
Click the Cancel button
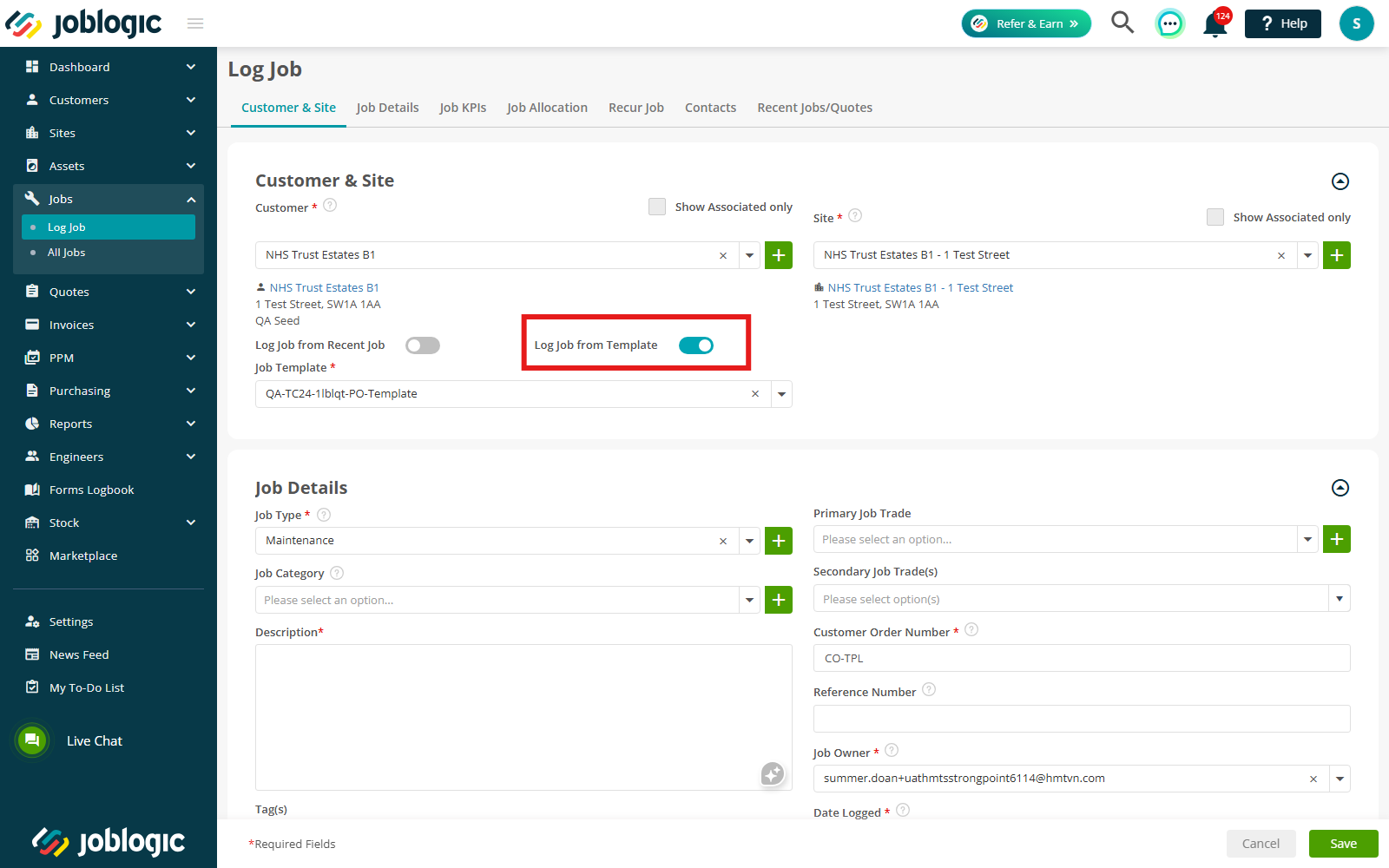click(1261, 844)
